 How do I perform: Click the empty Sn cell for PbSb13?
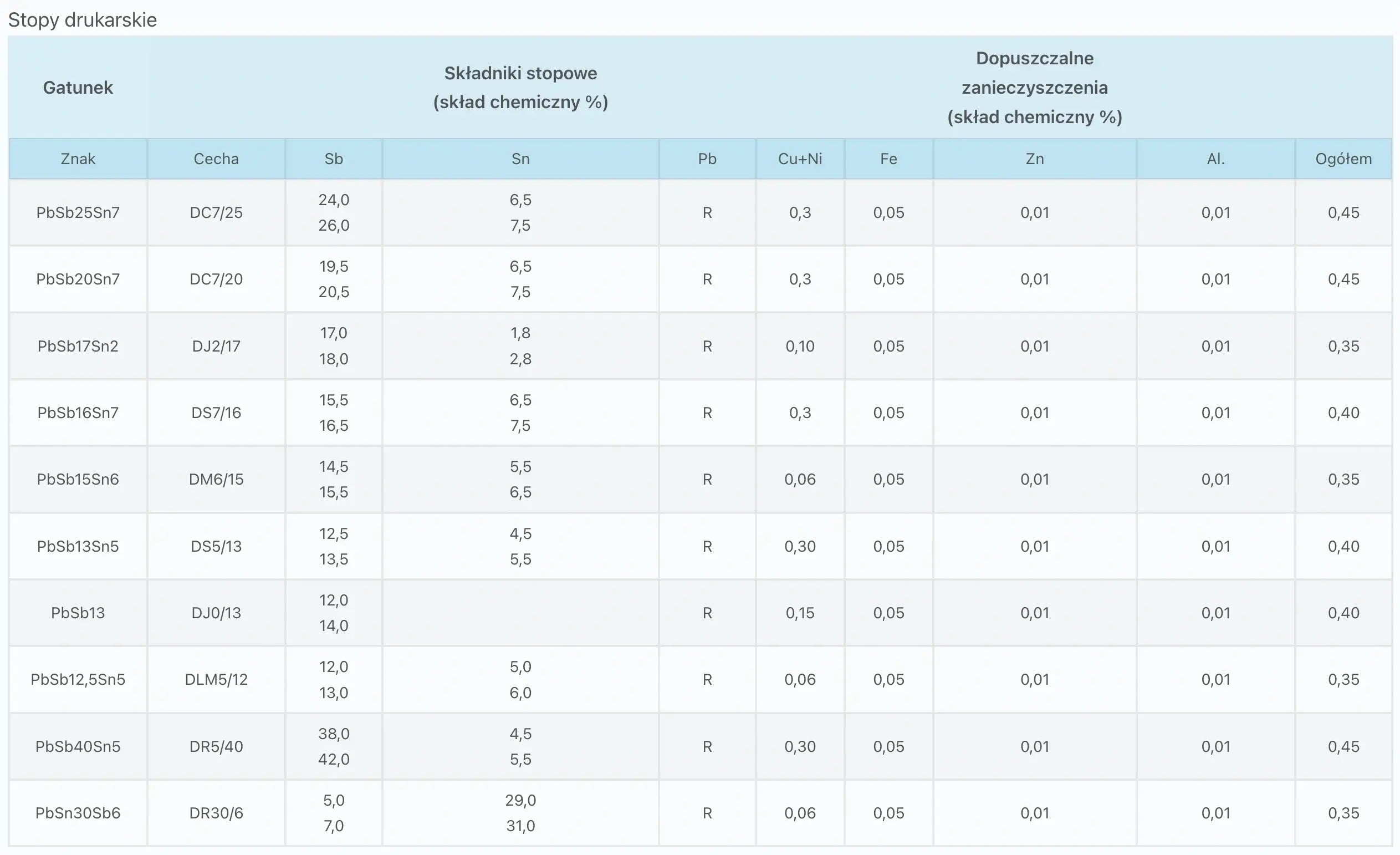tap(520, 613)
